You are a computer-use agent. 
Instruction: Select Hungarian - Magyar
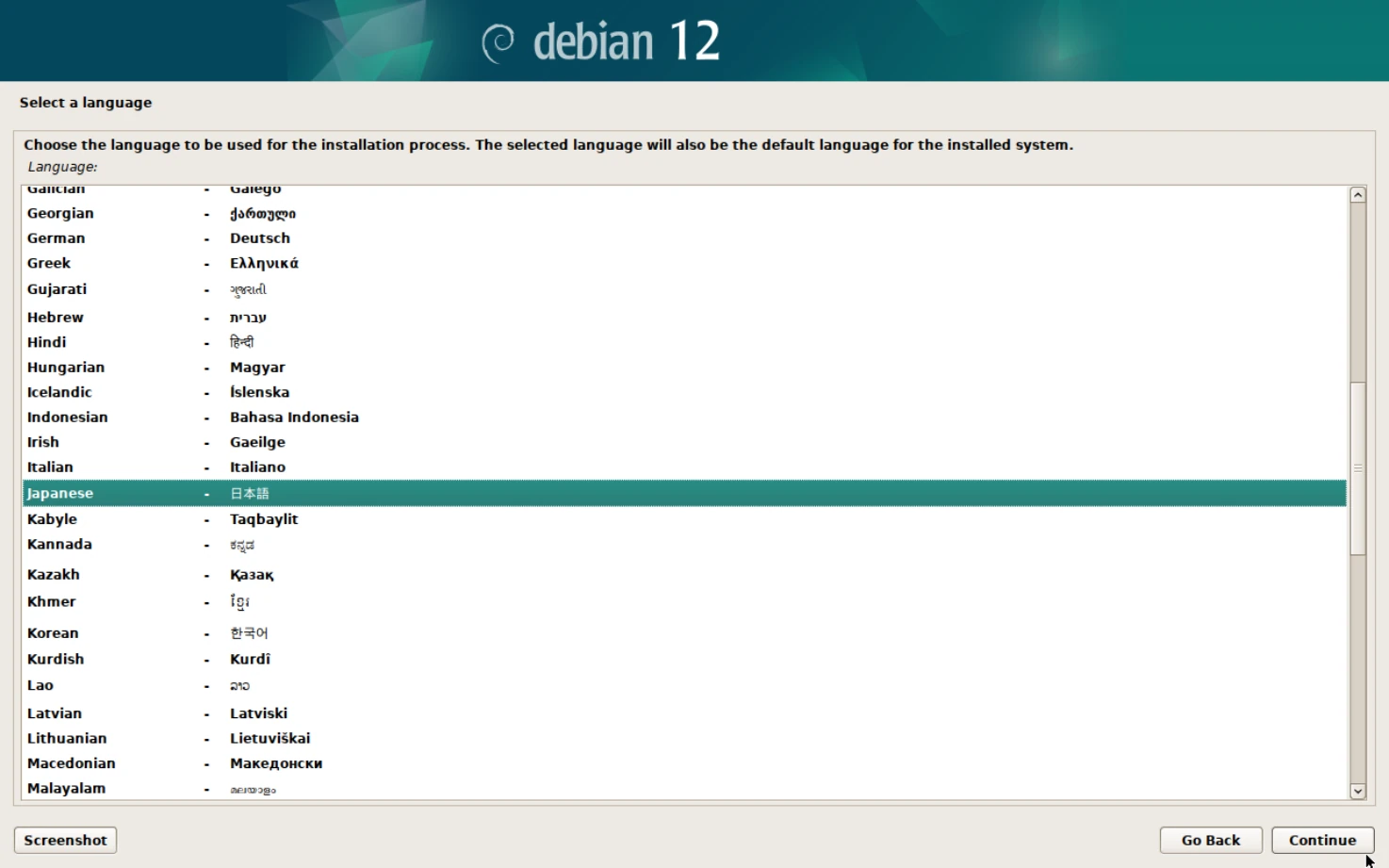[x=684, y=368]
